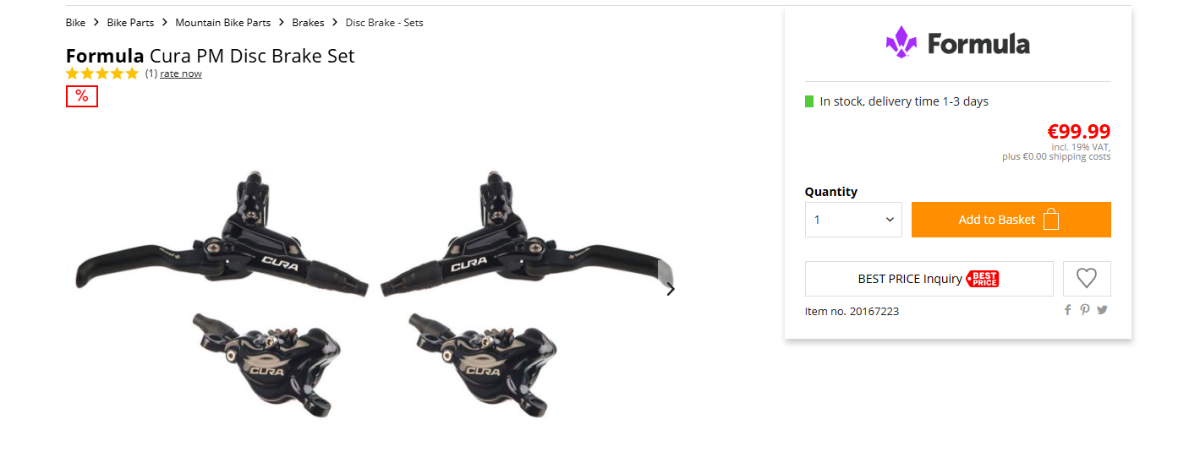Click Add to Basket button
This screenshot has height=463, width=1200.
click(1011, 220)
